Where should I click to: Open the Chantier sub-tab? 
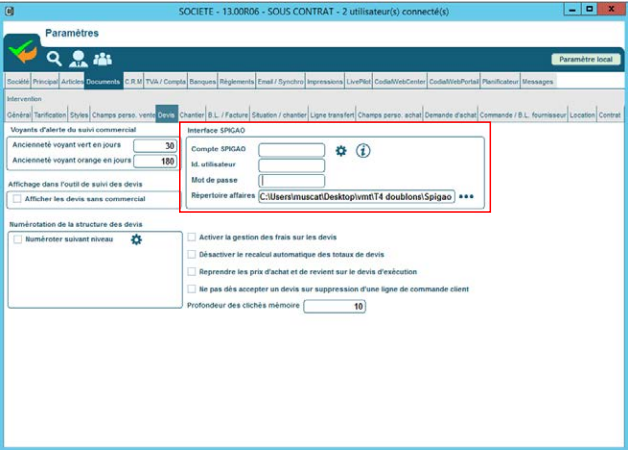[191, 115]
